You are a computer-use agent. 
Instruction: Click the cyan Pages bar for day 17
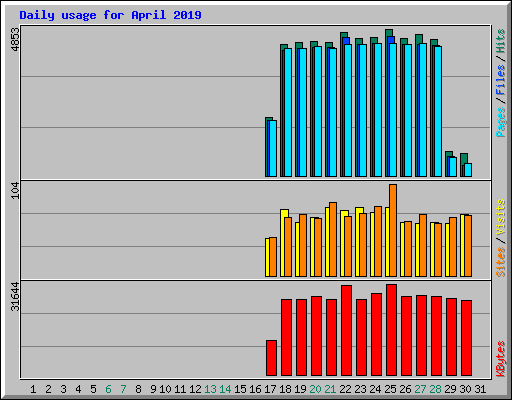click(x=273, y=148)
